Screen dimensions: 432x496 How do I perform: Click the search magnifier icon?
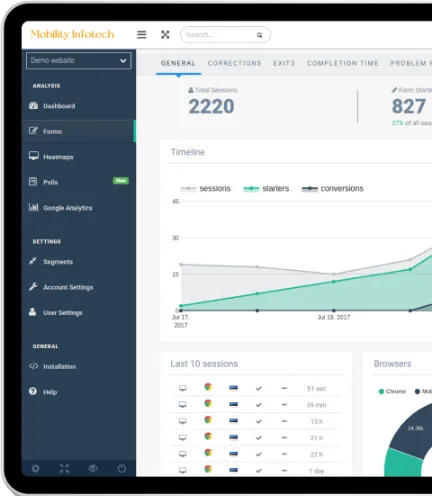pyautogui.click(x=259, y=35)
